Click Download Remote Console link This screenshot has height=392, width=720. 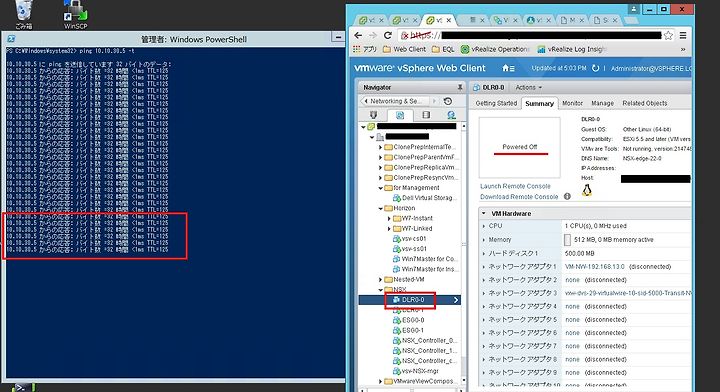519,197
